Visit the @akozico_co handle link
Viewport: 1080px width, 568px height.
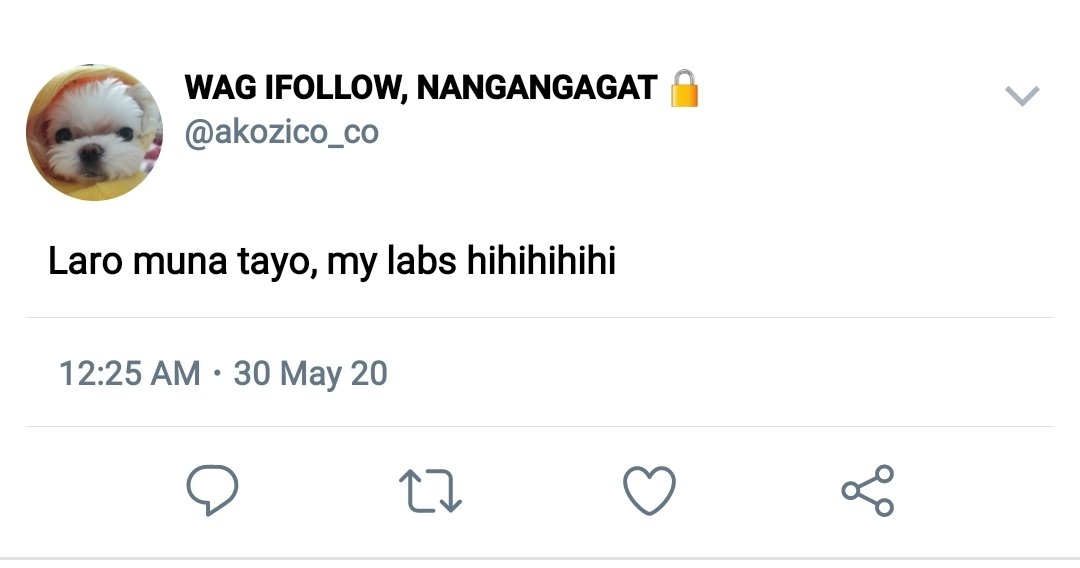pos(281,132)
